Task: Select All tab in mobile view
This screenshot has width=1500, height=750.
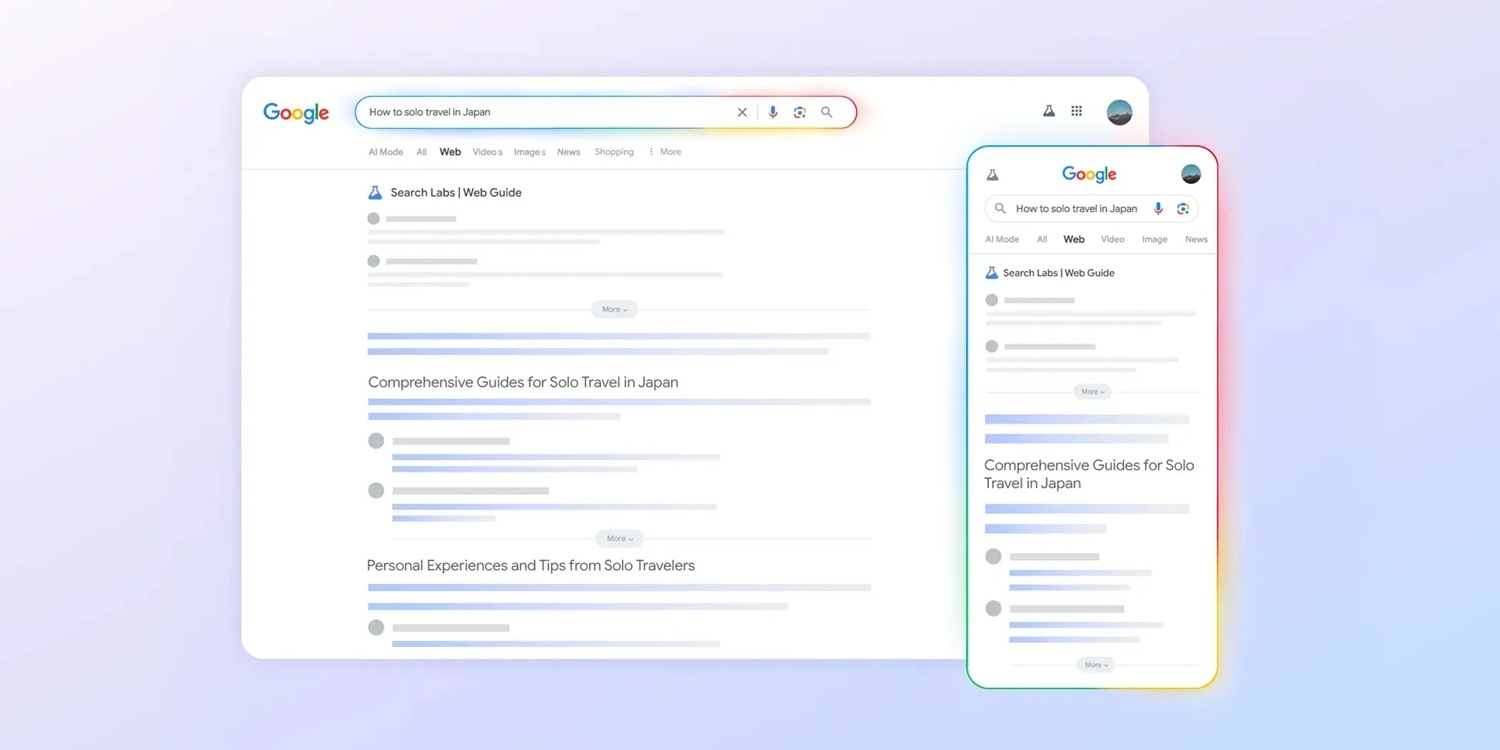Action: point(1042,239)
